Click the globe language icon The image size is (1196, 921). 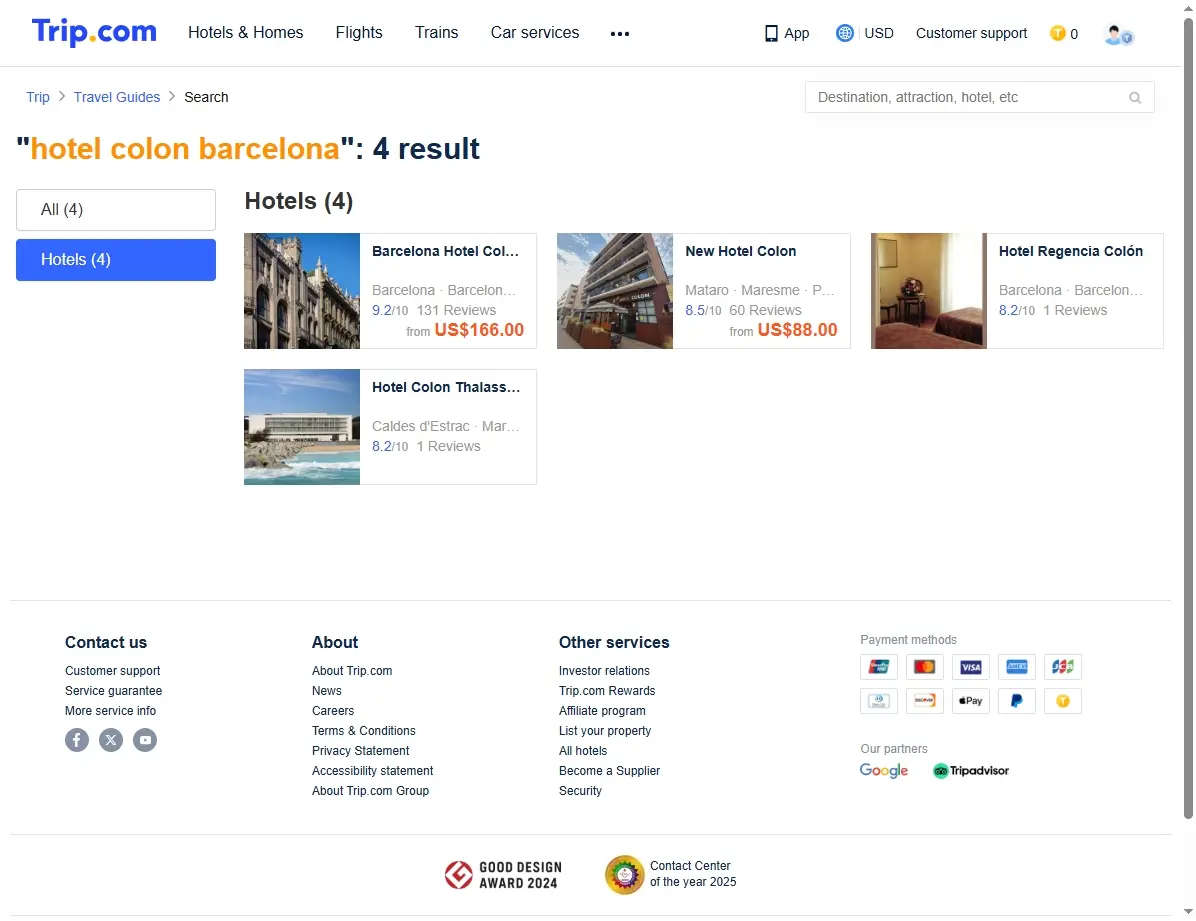click(844, 33)
